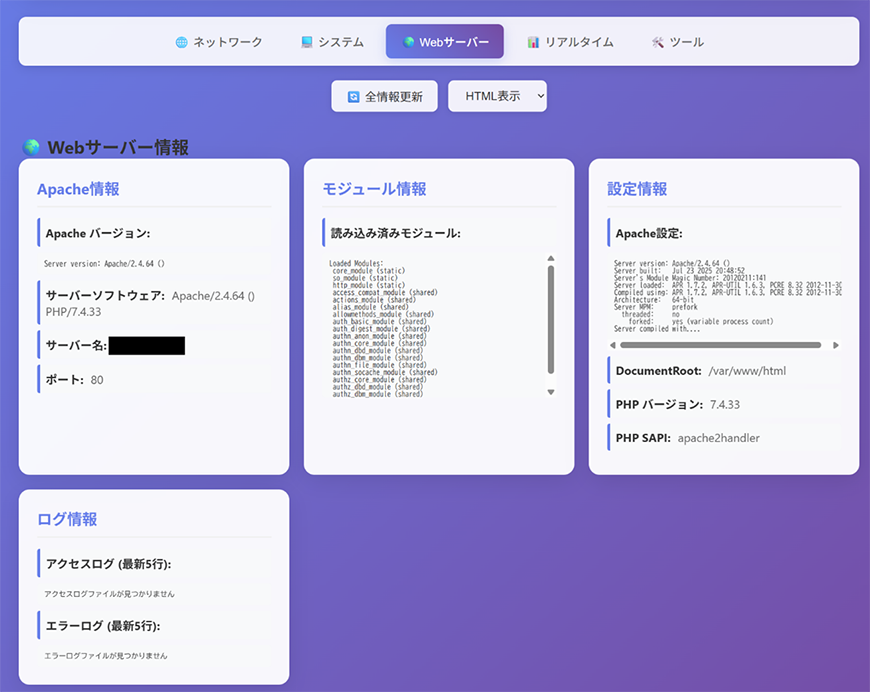
Task: Click the left arrow of the Apache設定 scrollbar
Action: [613, 344]
